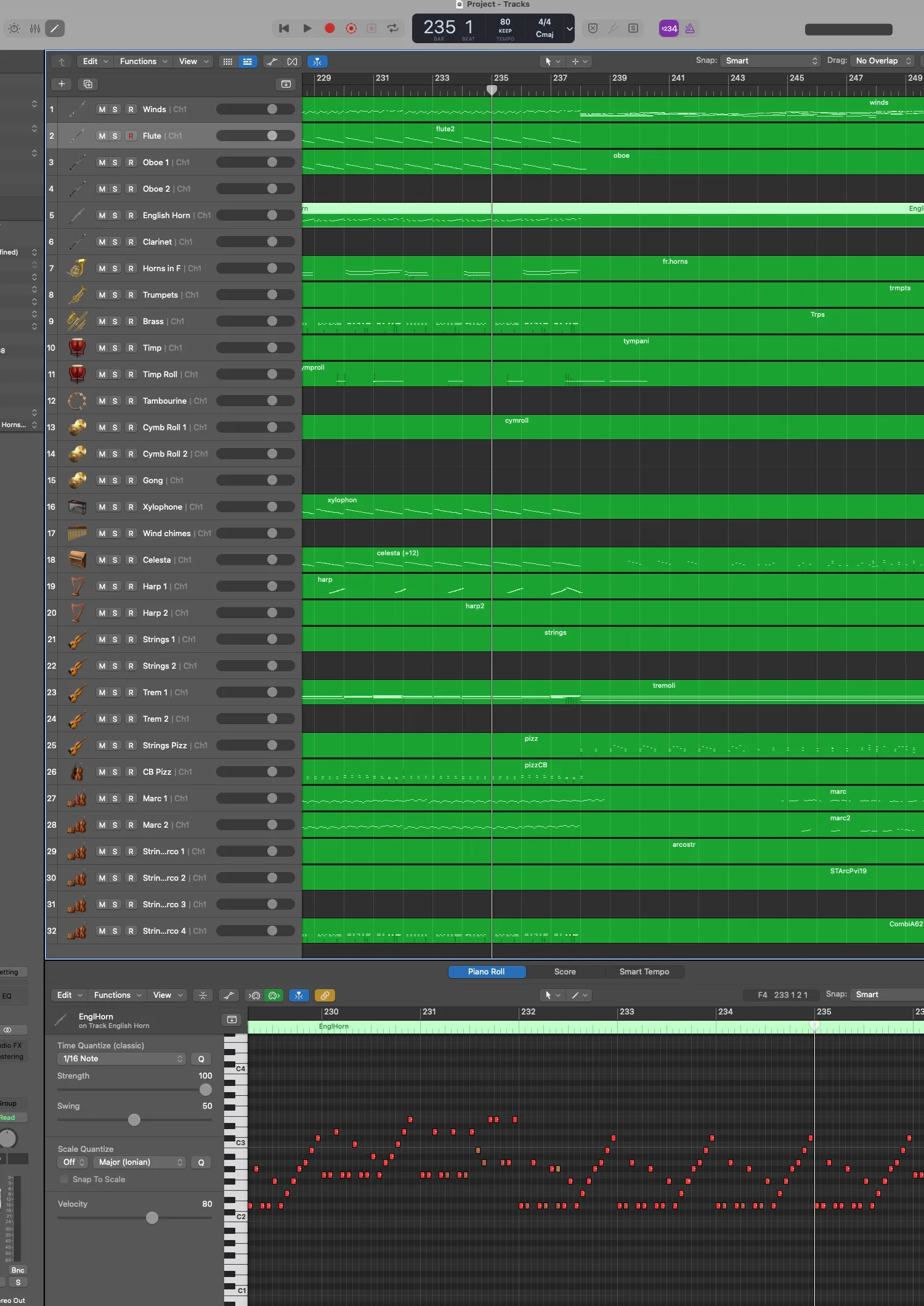Open the Tracks area Functions menu
Image resolution: width=924 pixels, height=1306 pixels.
coord(144,62)
